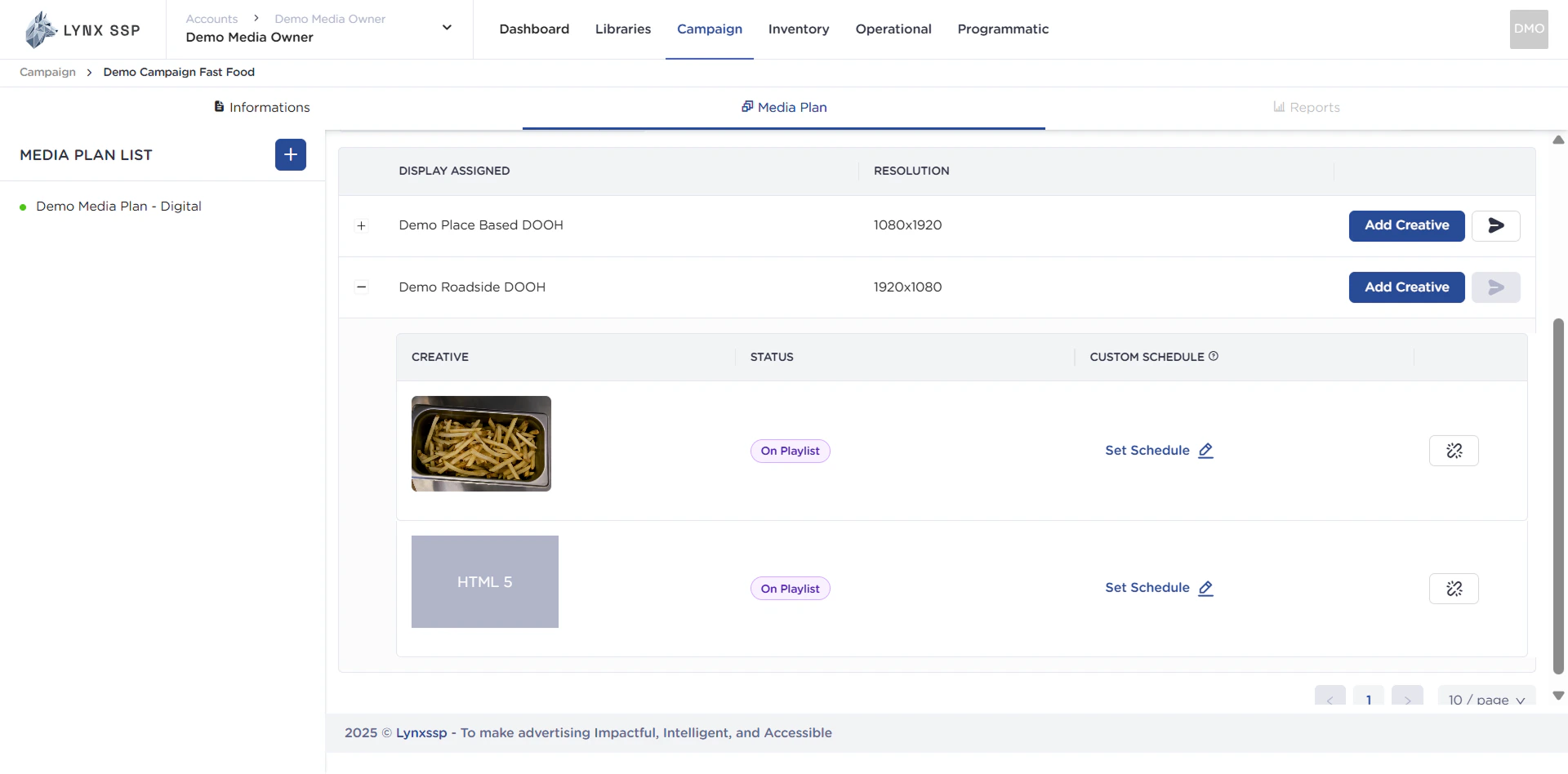The width and height of the screenshot is (1568, 774).
Task: Click send arrow for Demo Roadside DOOH
Action: click(x=1495, y=287)
